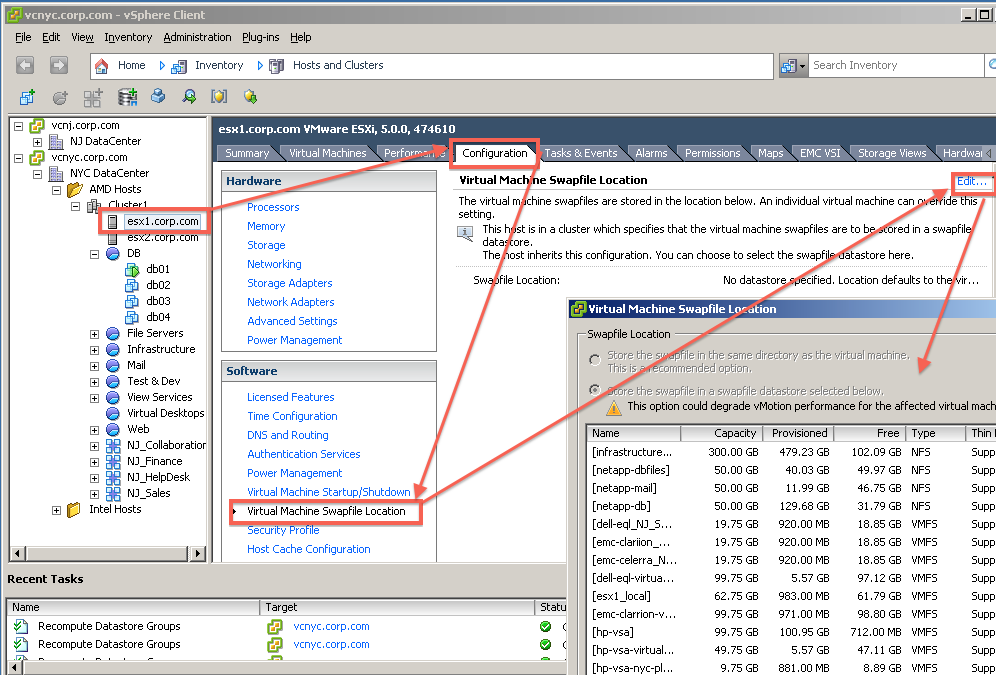Open the Processors hardware link

273,207
